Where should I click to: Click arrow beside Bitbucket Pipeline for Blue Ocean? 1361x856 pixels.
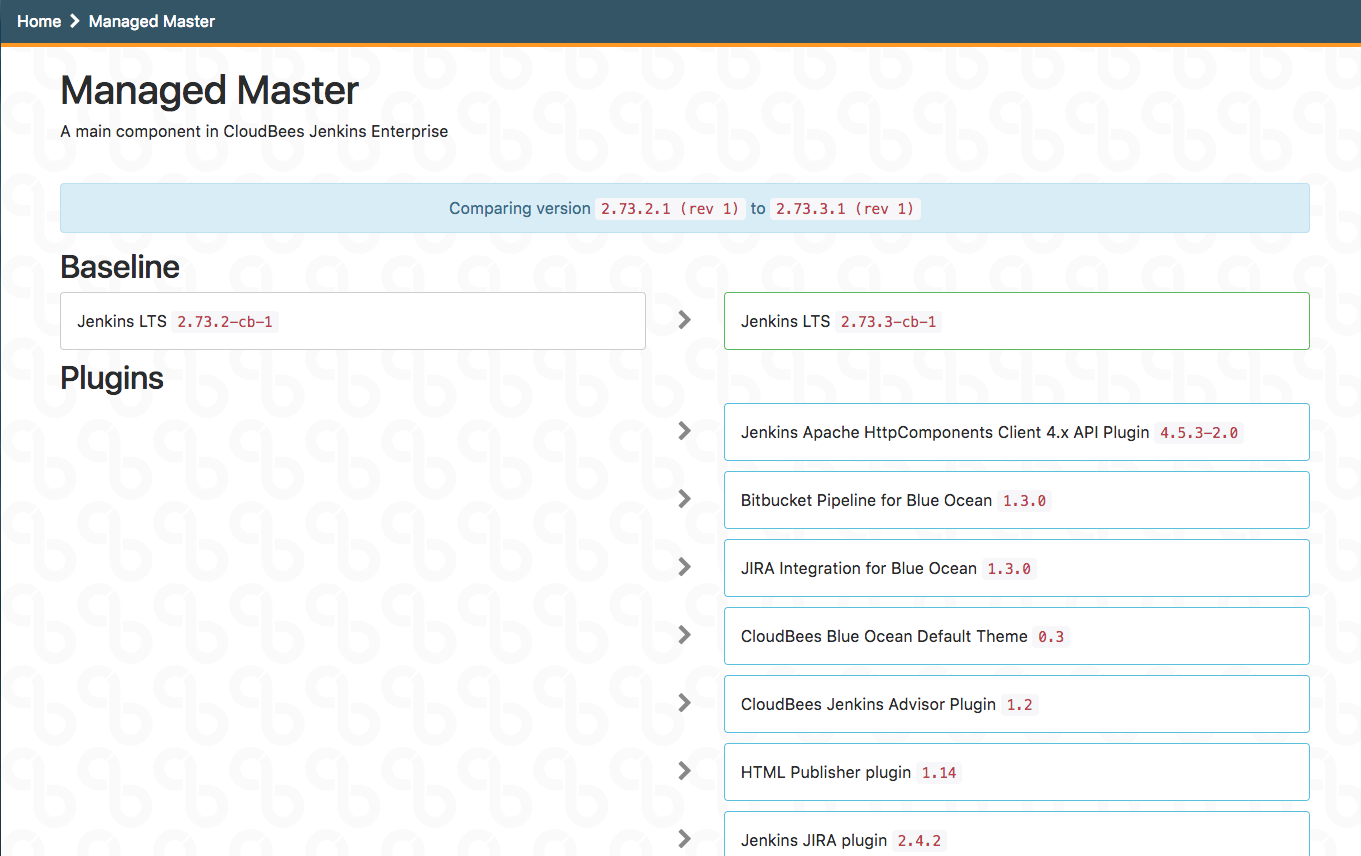tap(685, 499)
